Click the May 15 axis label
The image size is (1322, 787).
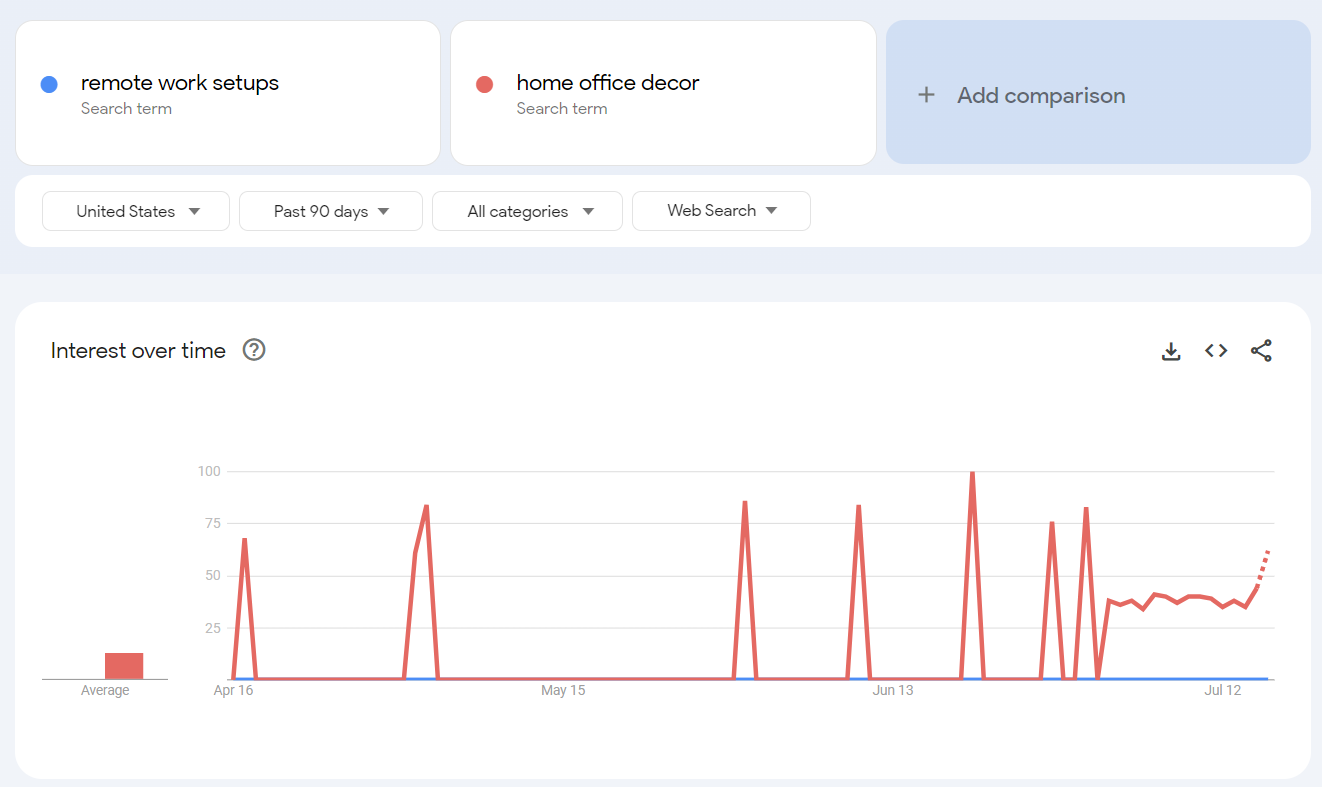click(x=563, y=691)
